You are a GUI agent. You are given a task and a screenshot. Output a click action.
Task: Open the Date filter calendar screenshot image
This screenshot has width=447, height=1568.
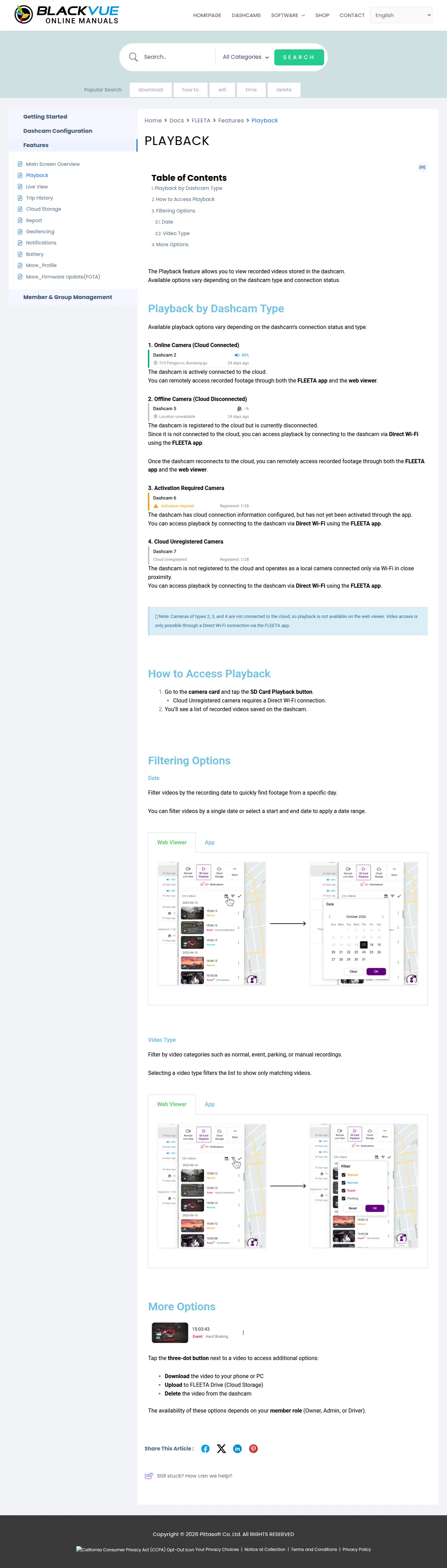(x=363, y=923)
